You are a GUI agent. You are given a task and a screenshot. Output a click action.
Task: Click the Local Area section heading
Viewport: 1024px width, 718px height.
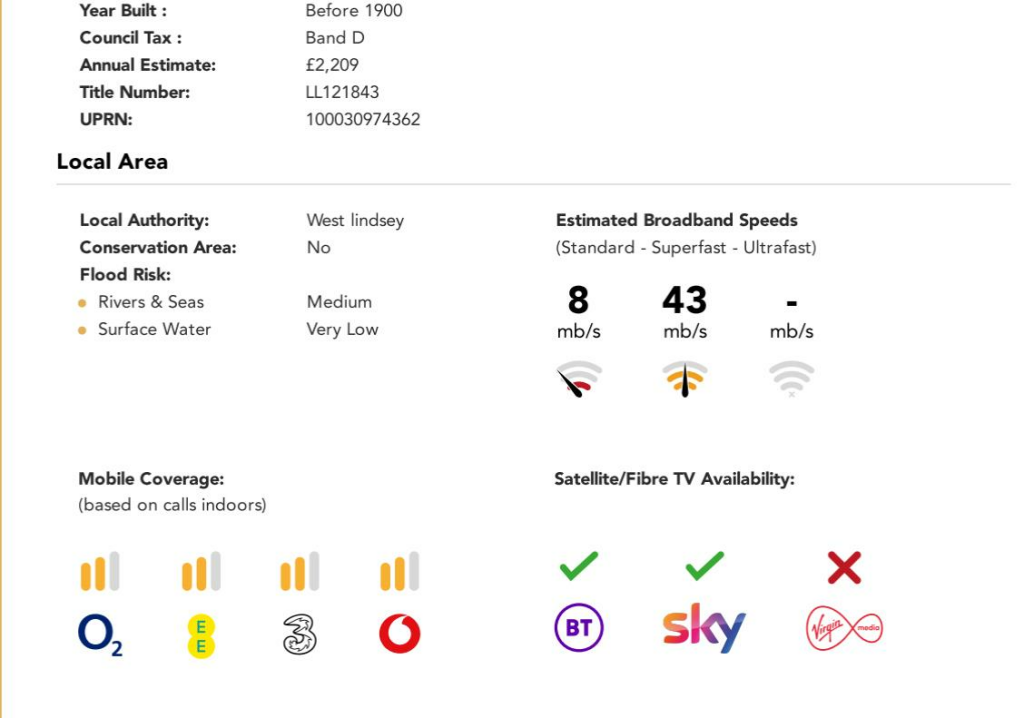click(112, 162)
